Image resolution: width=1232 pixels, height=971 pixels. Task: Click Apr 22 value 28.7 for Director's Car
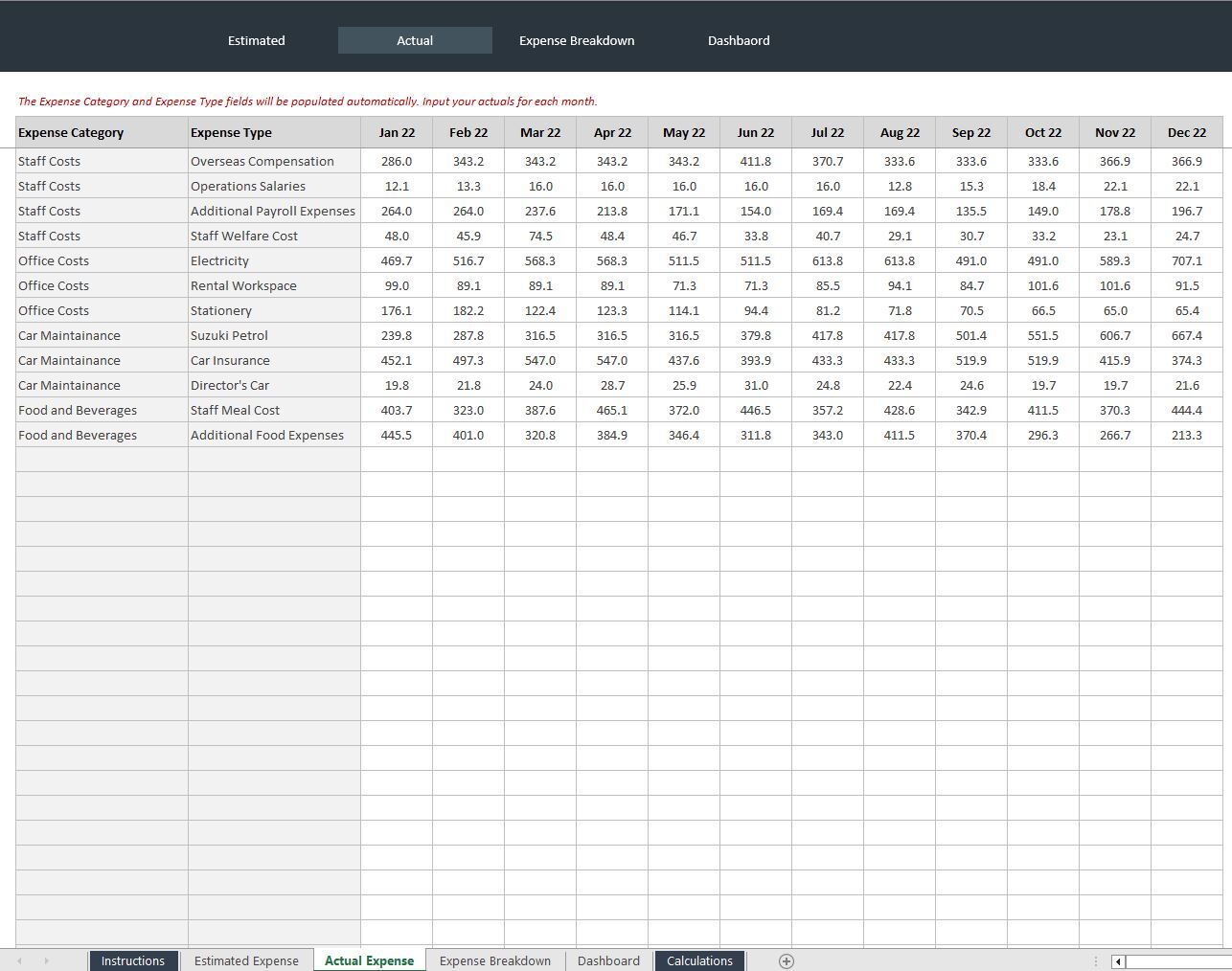coord(612,385)
